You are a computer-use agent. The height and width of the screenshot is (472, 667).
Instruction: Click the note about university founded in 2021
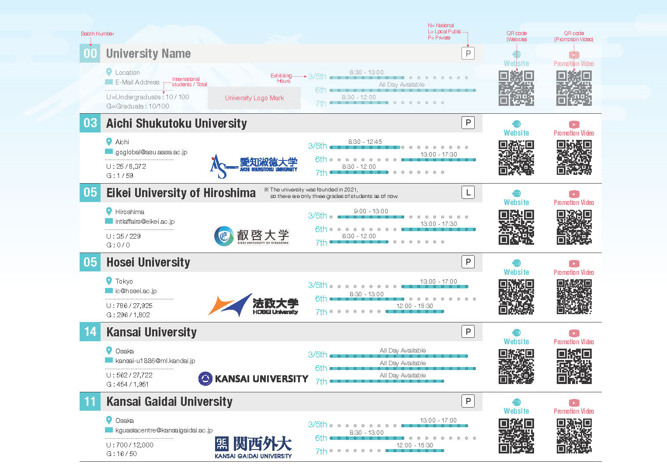point(331,193)
